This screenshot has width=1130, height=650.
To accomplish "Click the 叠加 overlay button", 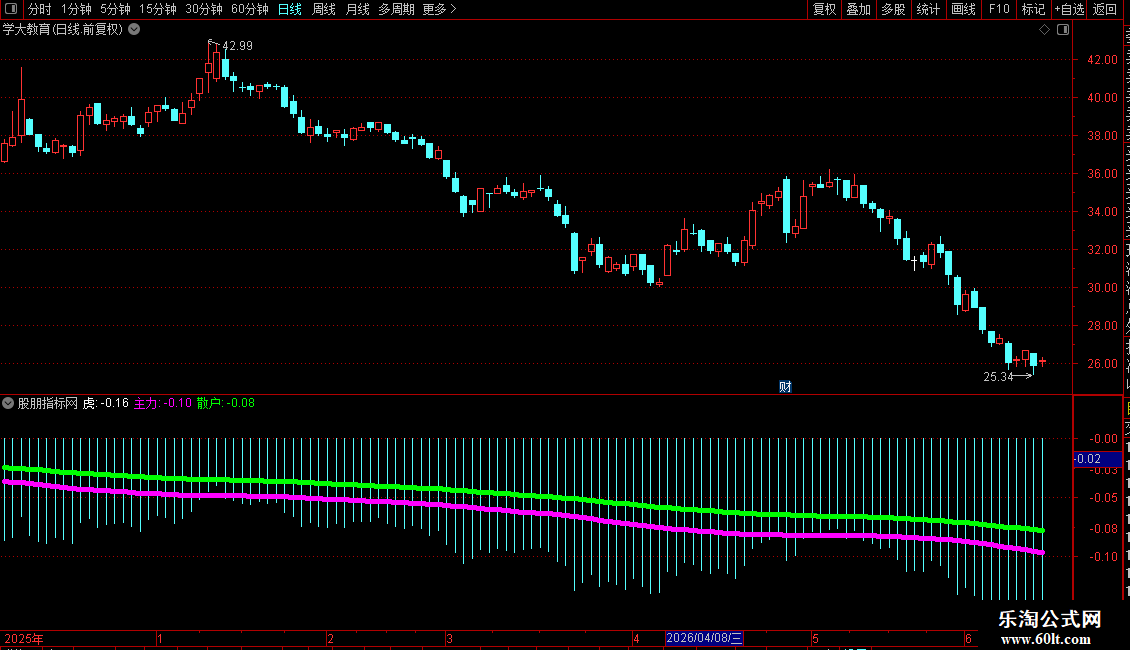I will coord(858,9).
